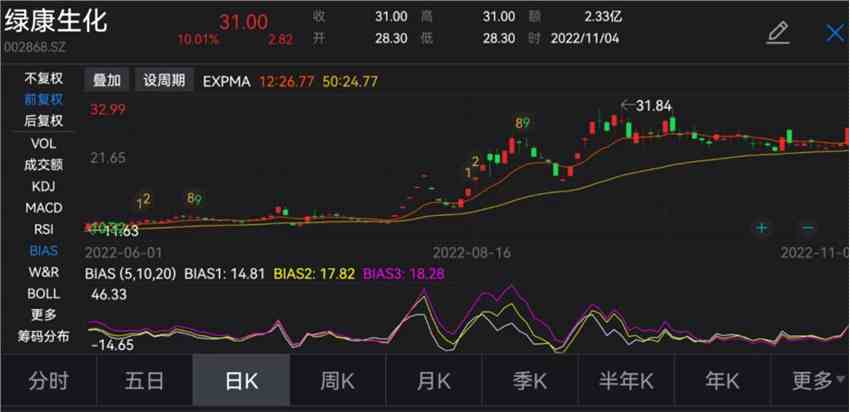Click the 31.84 high price marker
Viewport: 850px width, 412px height.
(x=654, y=106)
